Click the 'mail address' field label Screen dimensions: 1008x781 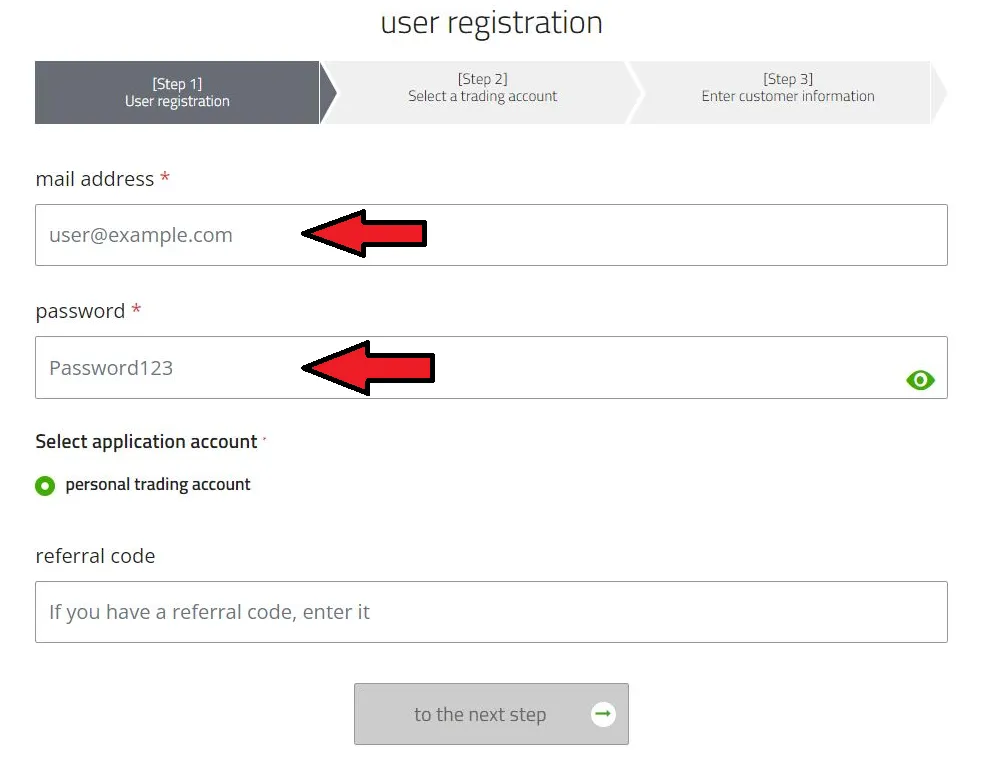94,179
